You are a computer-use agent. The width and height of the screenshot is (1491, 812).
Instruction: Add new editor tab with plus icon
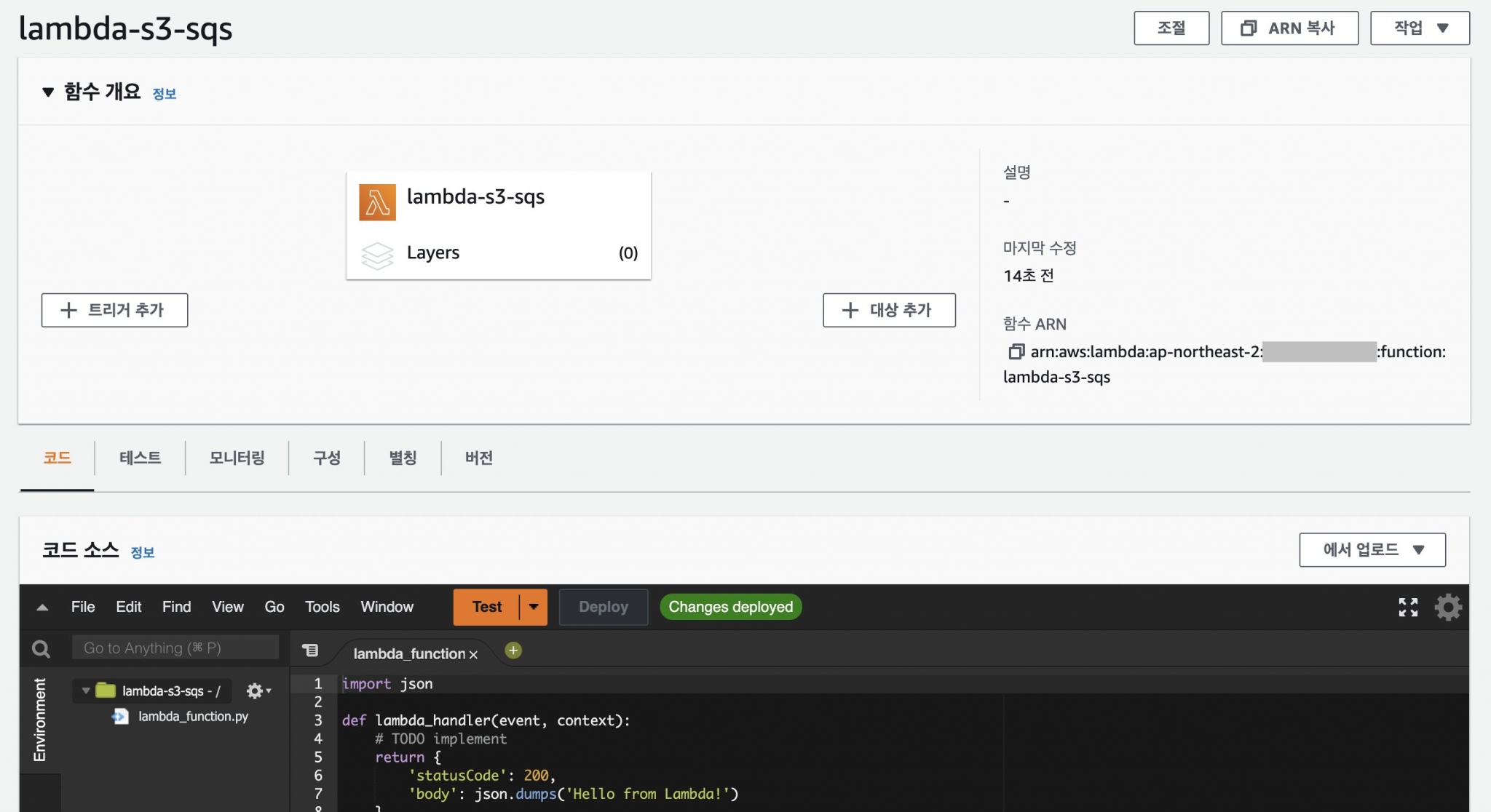513,650
